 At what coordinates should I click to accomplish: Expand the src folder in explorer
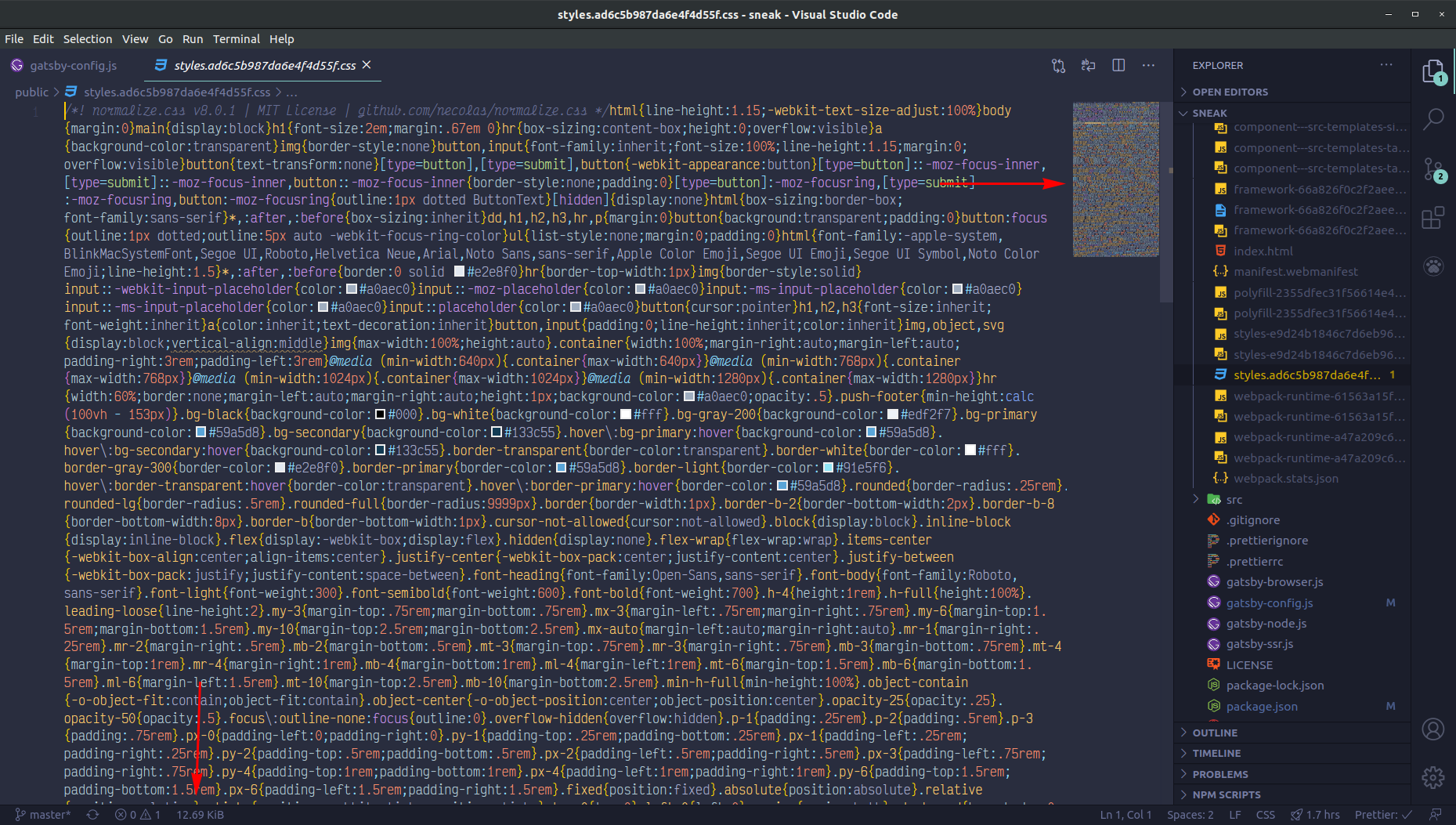click(1234, 500)
